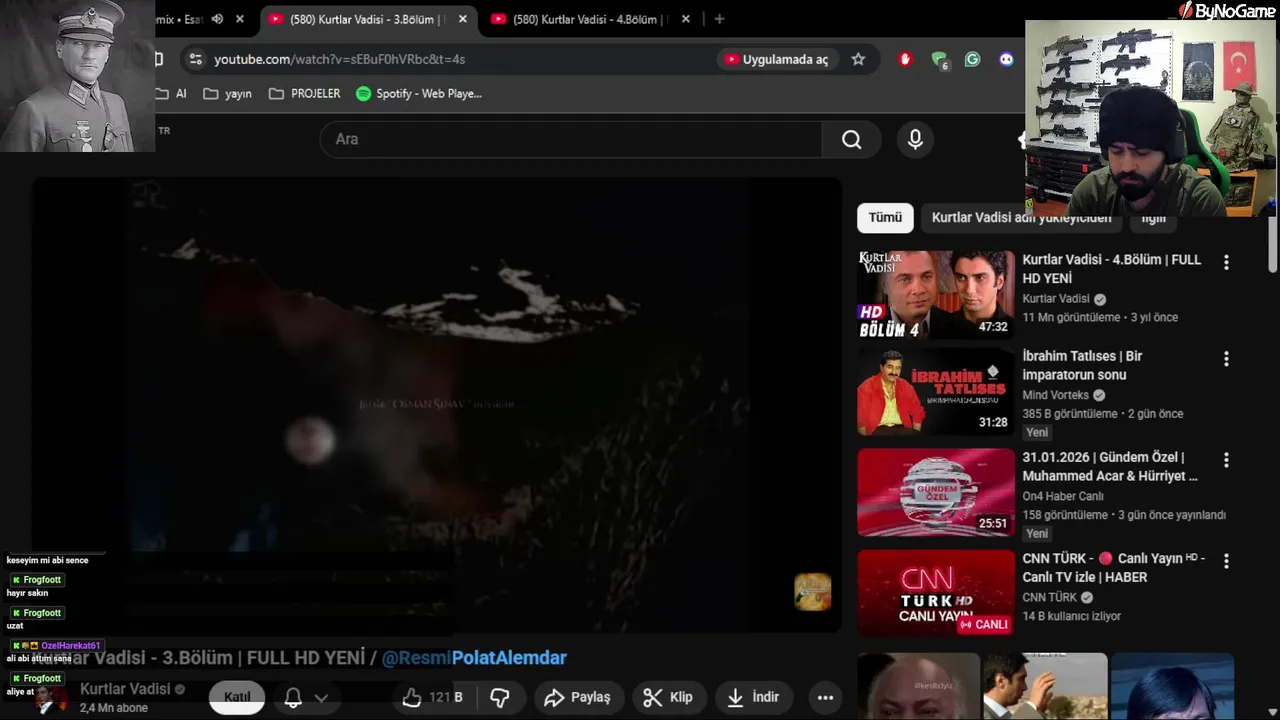Open options menu for Gündem Özel video
Image resolution: width=1280 pixels, height=720 pixels.
[1226, 460]
